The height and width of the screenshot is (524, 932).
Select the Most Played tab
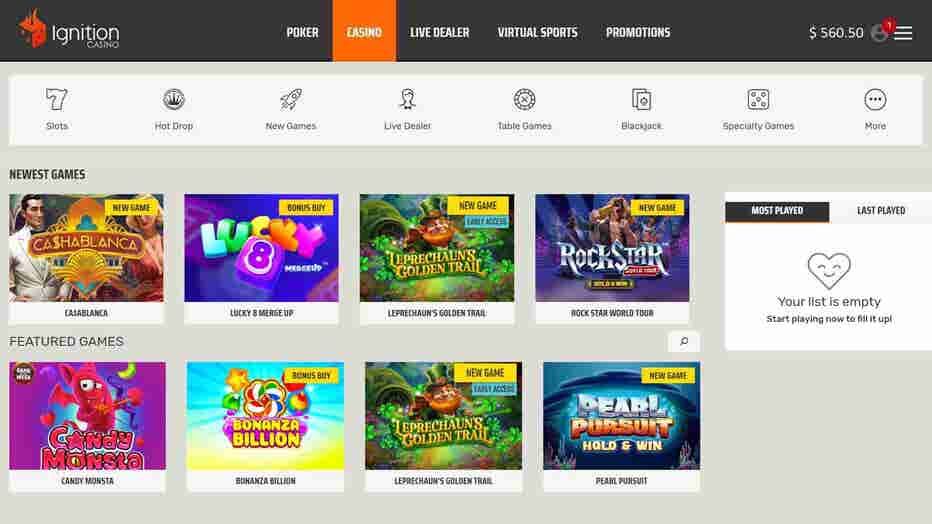point(777,211)
